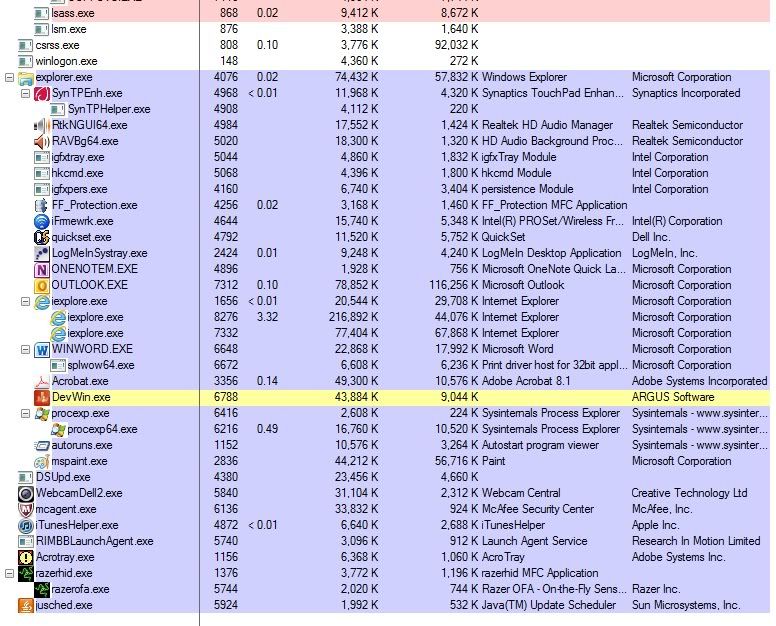Click the 'Realtek HD Audio Manager' description
Screen dimensions: 776x626
click(x=547, y=125)
